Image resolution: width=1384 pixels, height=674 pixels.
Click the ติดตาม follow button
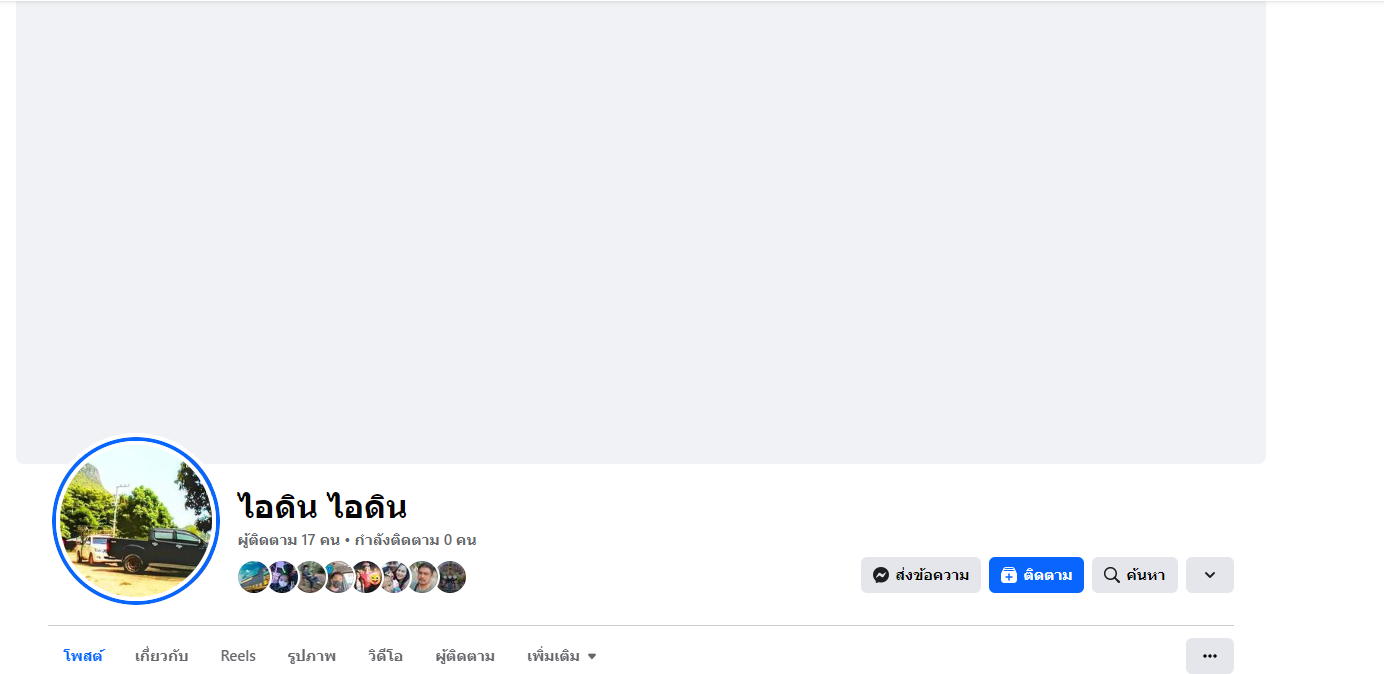click(1036, 575)
